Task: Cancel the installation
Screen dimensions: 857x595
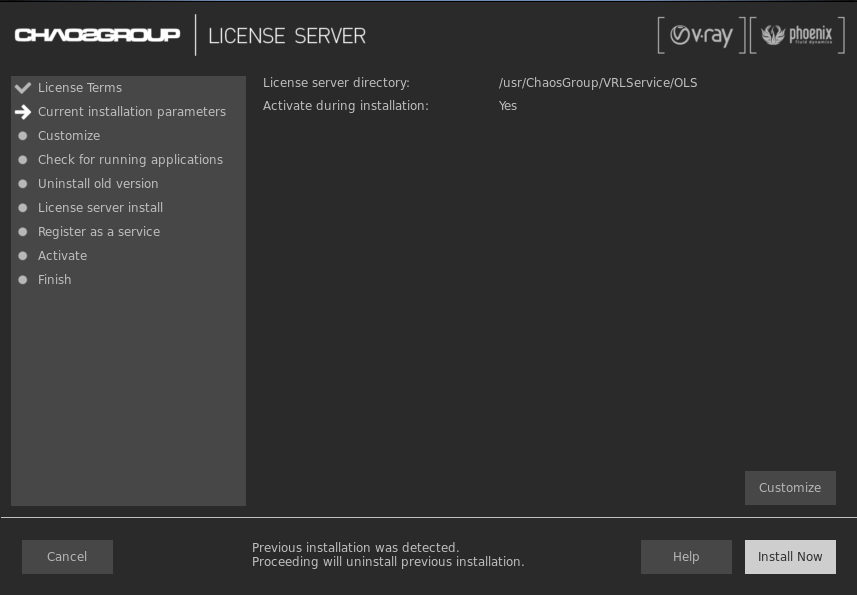Action: [67, 557]
